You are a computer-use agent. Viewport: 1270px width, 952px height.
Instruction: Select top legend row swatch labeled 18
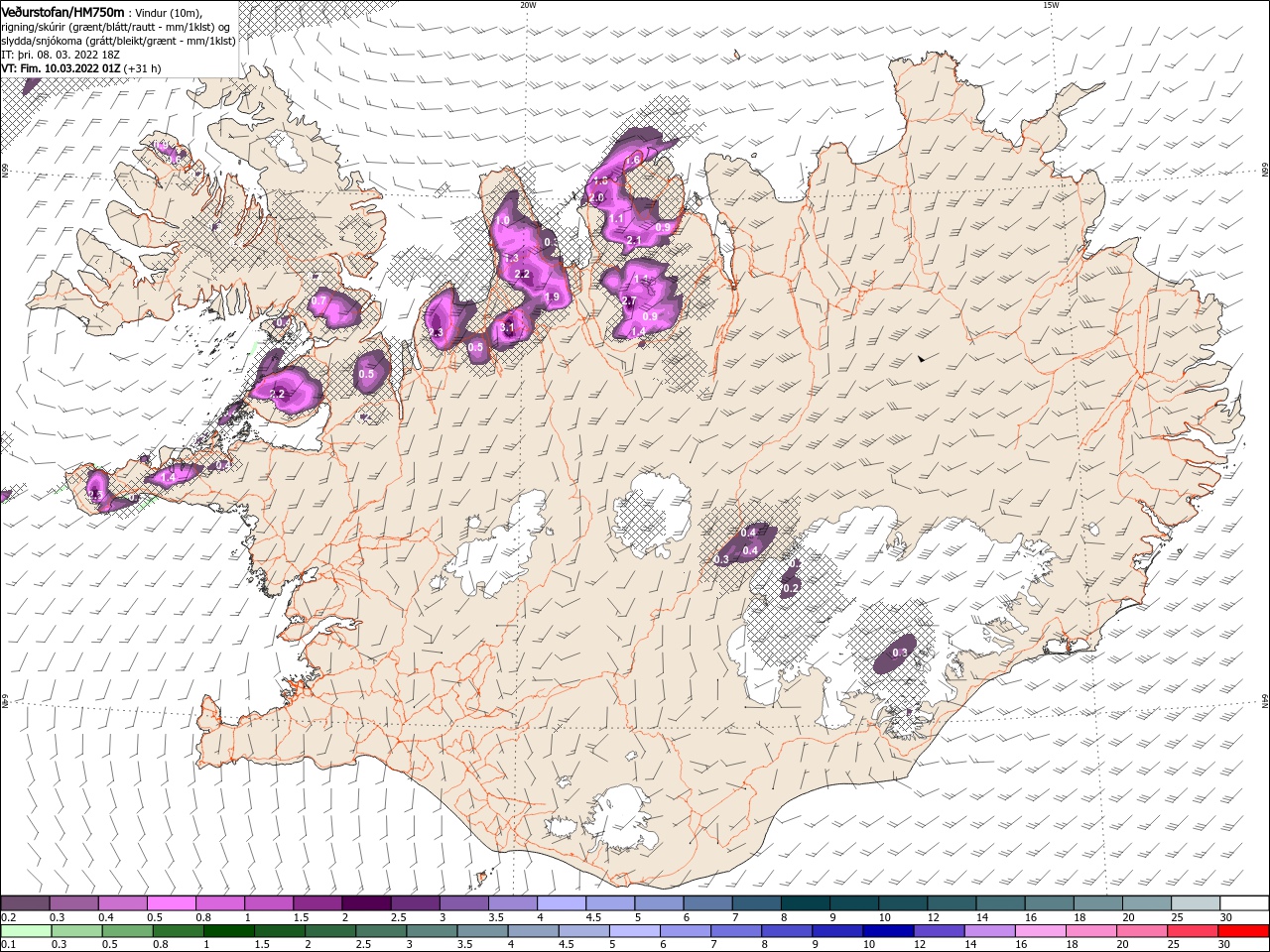point(1096,903)
